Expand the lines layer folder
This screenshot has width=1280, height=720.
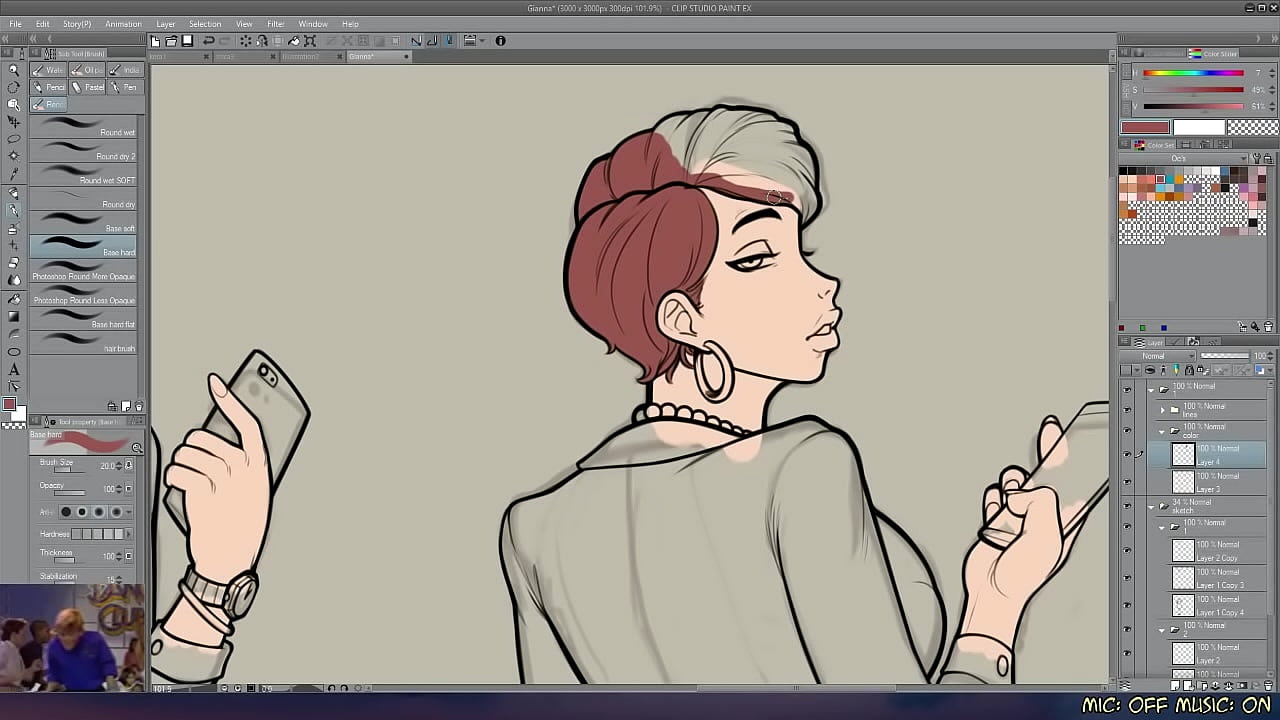pyautogui.click(x=1162, y=410)
